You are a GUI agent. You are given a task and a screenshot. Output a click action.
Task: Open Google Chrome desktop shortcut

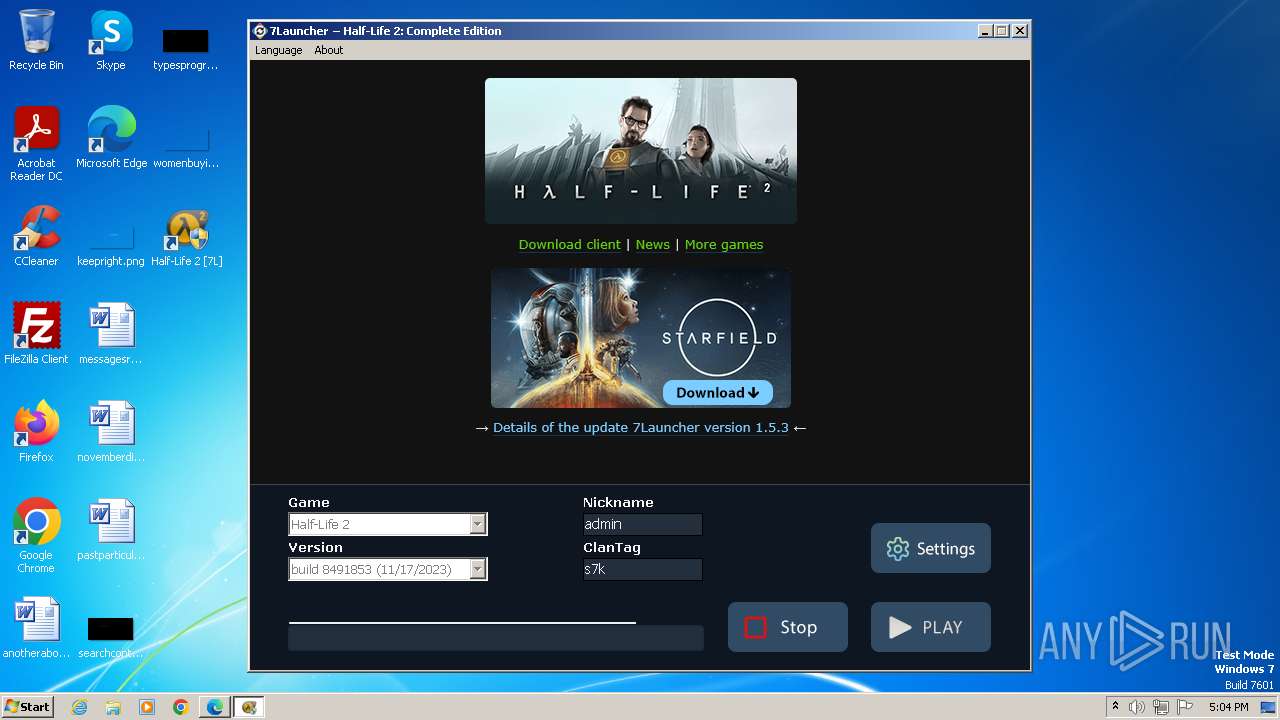tap(36, 536)
